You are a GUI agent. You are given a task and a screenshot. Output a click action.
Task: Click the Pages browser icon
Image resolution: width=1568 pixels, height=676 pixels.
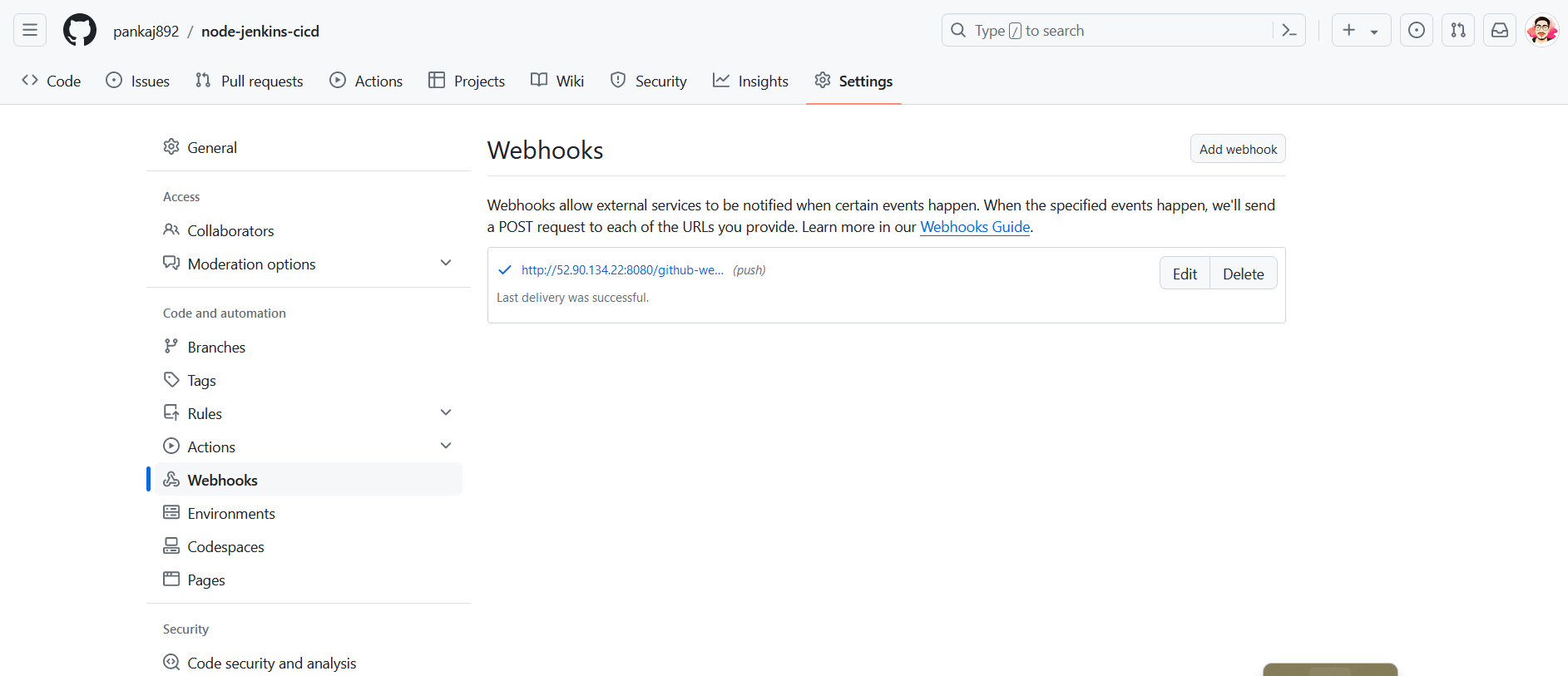pyautogui.click(x=171, y=579)
